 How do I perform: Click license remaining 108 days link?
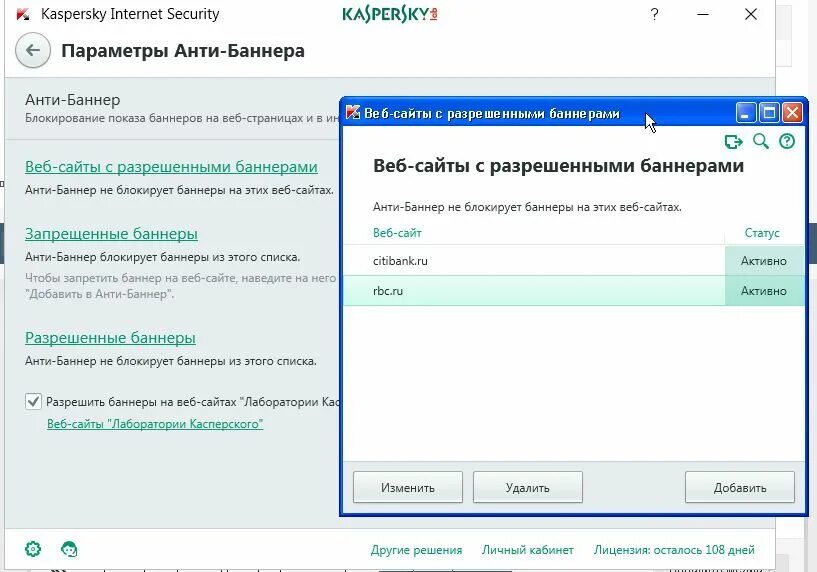(674, 550)
